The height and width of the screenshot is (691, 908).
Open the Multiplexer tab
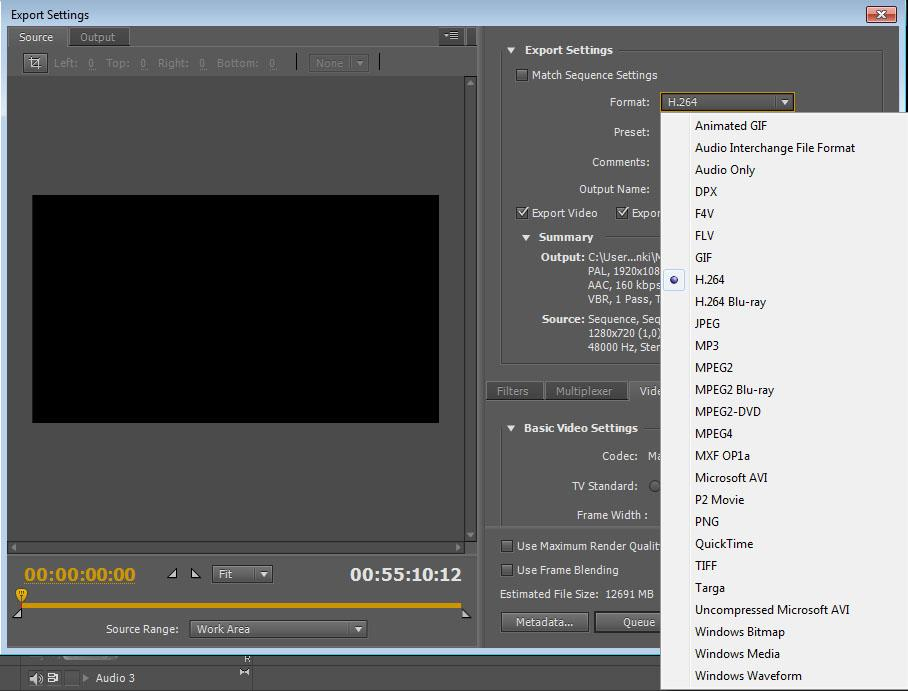[x=584, y=391]
